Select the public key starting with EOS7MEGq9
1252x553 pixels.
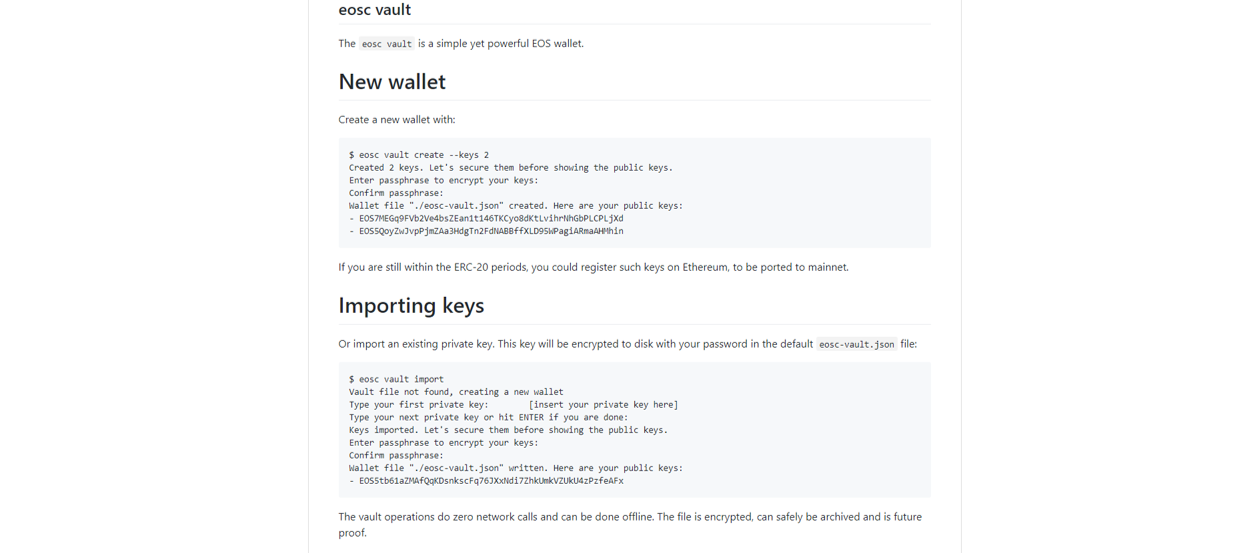tap(491, 218)
